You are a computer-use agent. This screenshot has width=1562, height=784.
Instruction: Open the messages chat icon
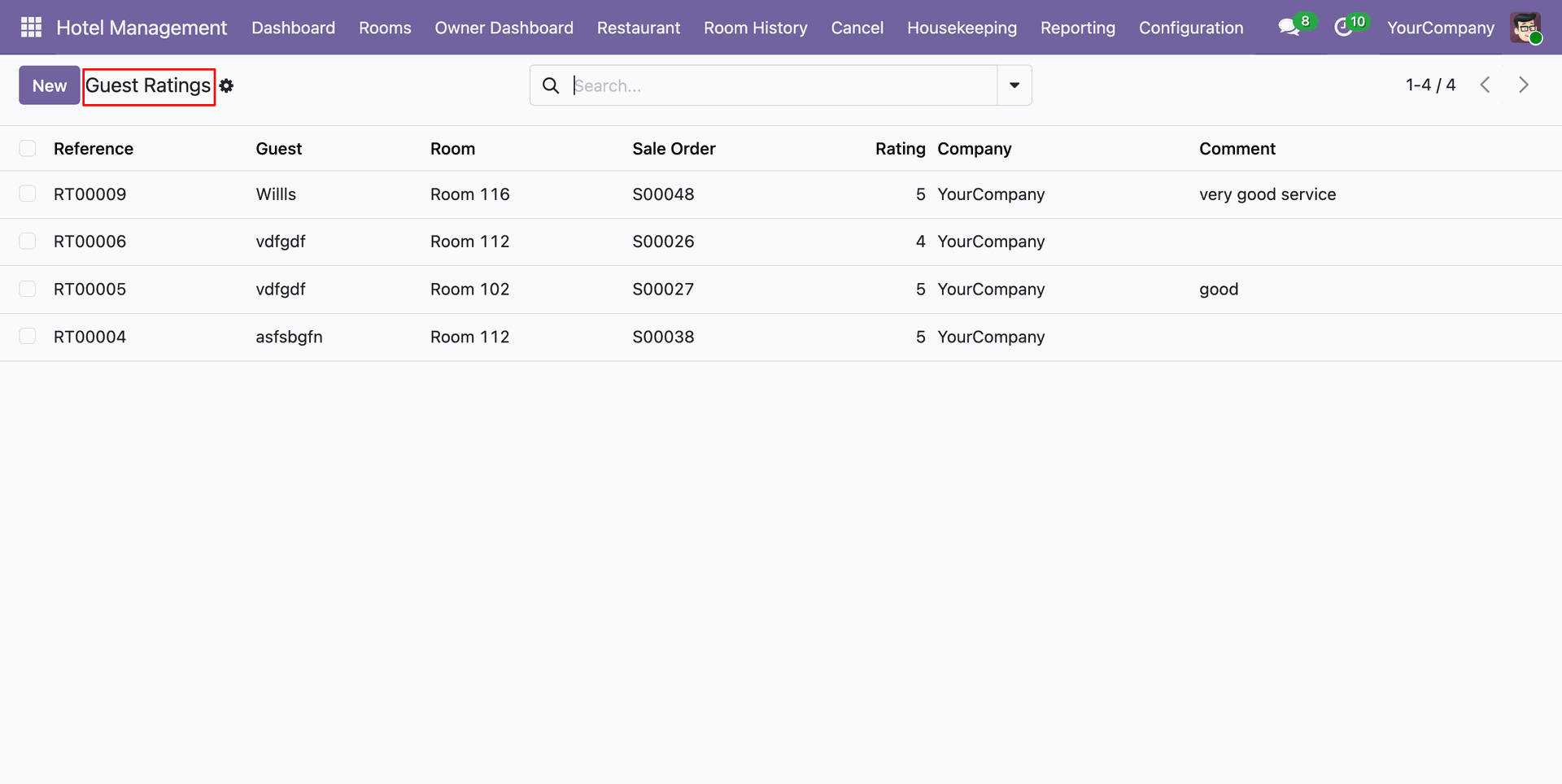coord(1289,28)
